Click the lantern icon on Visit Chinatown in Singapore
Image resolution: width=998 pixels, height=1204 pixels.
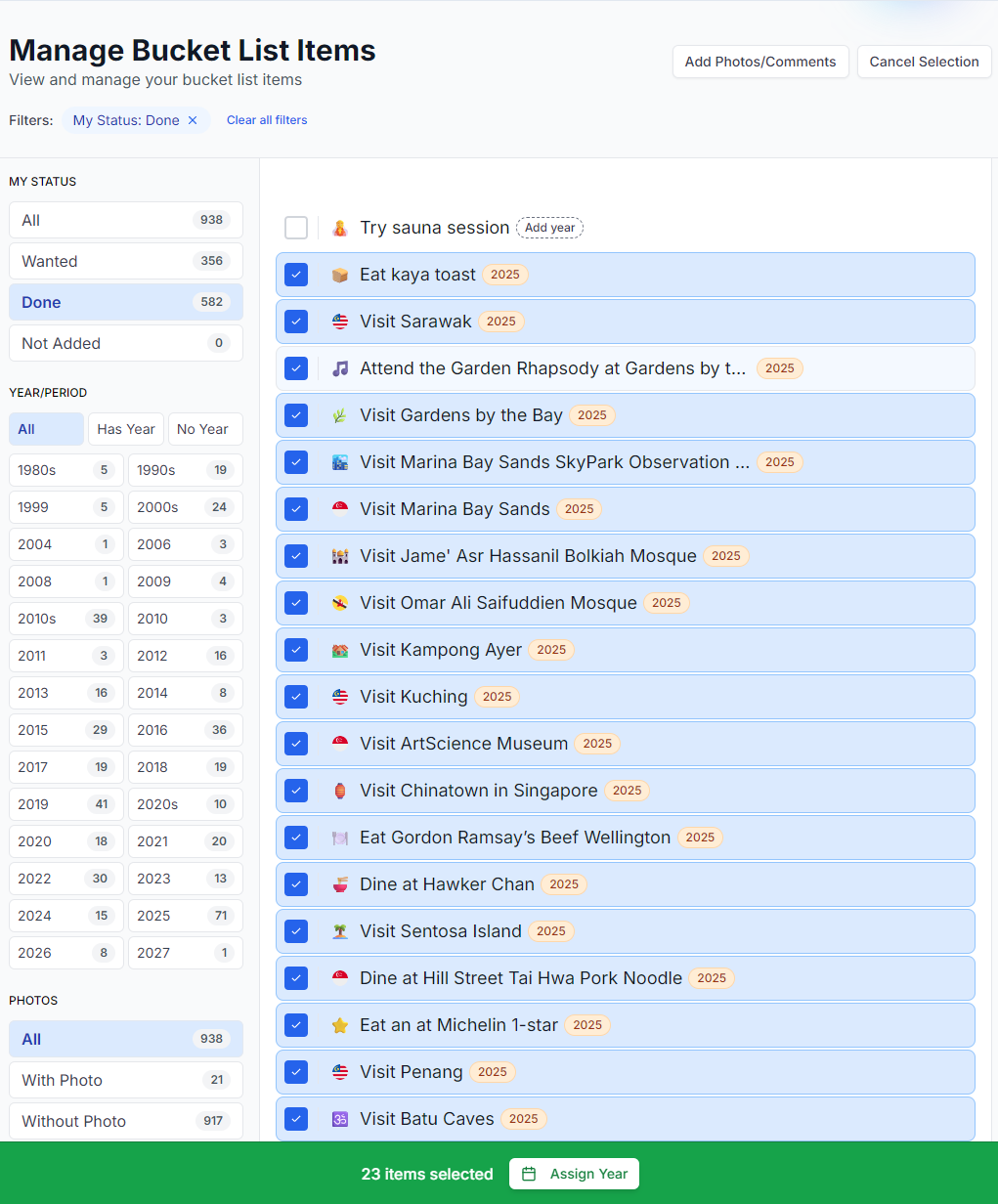click(339, 790)
